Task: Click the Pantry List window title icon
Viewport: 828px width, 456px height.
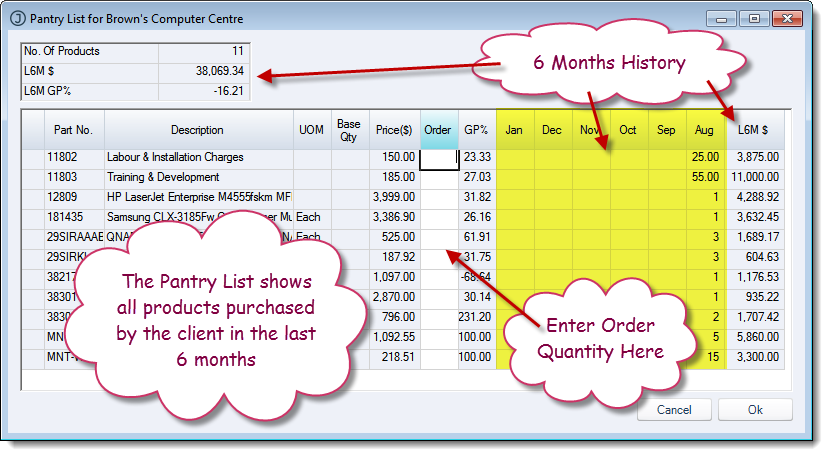Action: [x=18, y=19]
